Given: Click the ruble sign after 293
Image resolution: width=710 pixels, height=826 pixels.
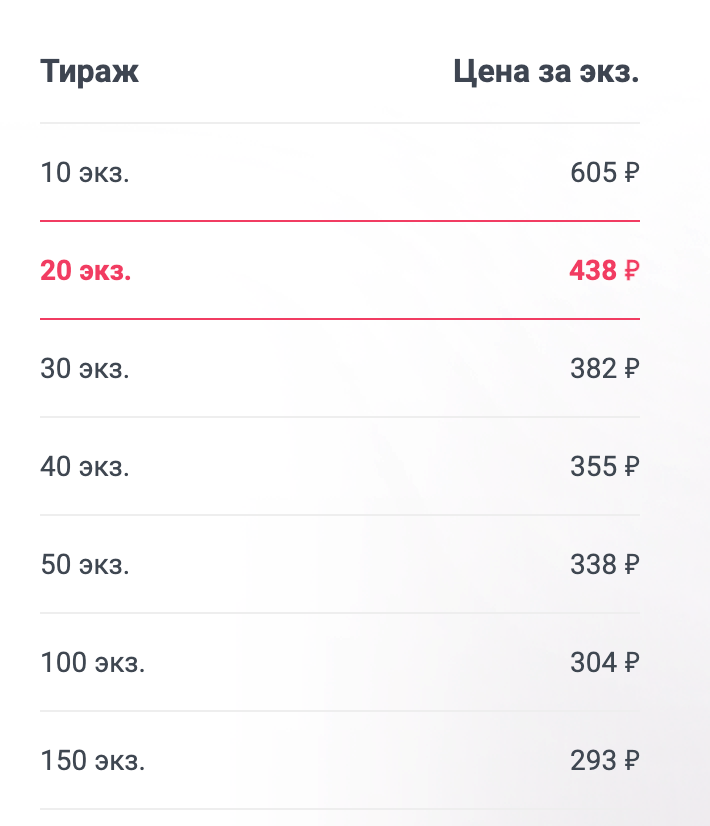Looking at the screenshot, I should click(x=631, y=761).
